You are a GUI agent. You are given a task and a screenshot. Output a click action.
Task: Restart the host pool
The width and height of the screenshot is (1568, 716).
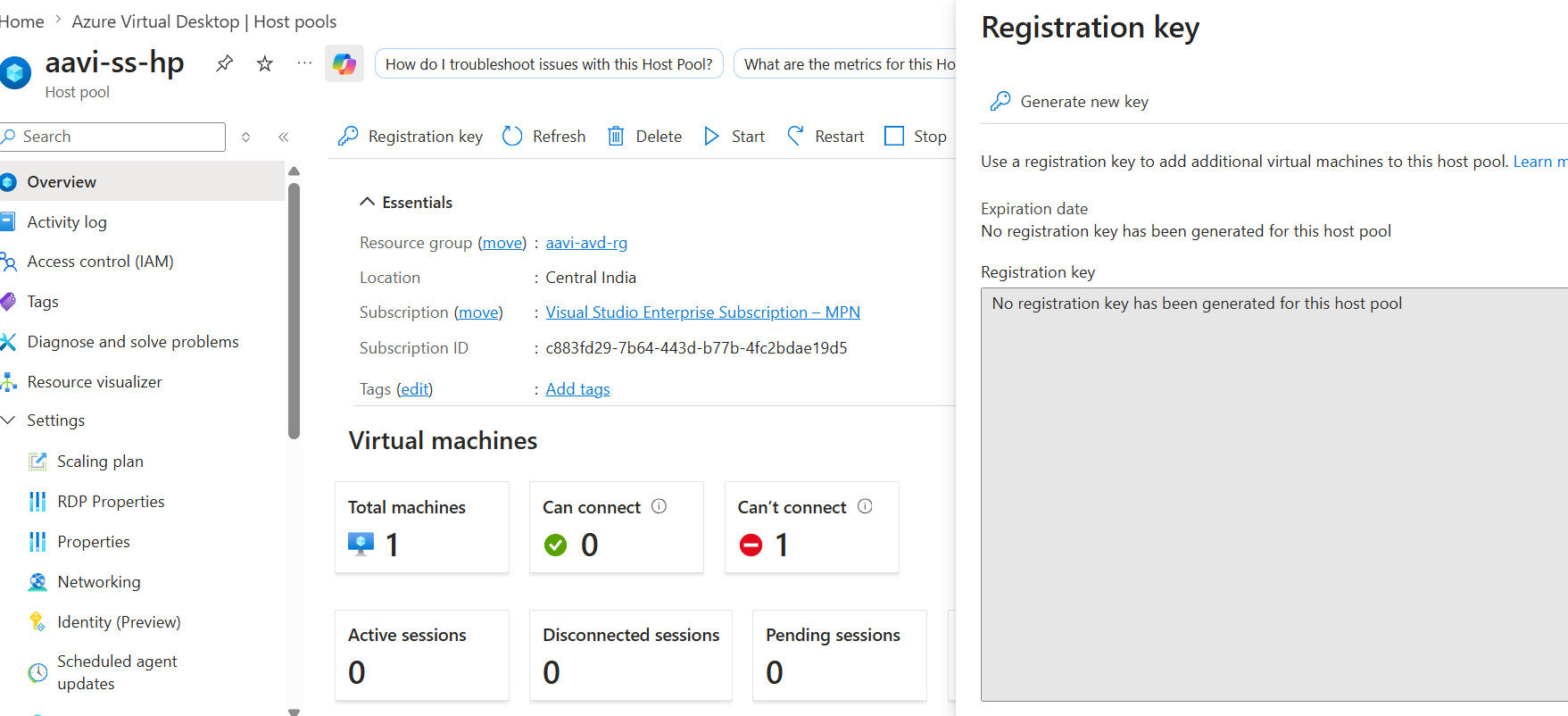pos(825,136)
